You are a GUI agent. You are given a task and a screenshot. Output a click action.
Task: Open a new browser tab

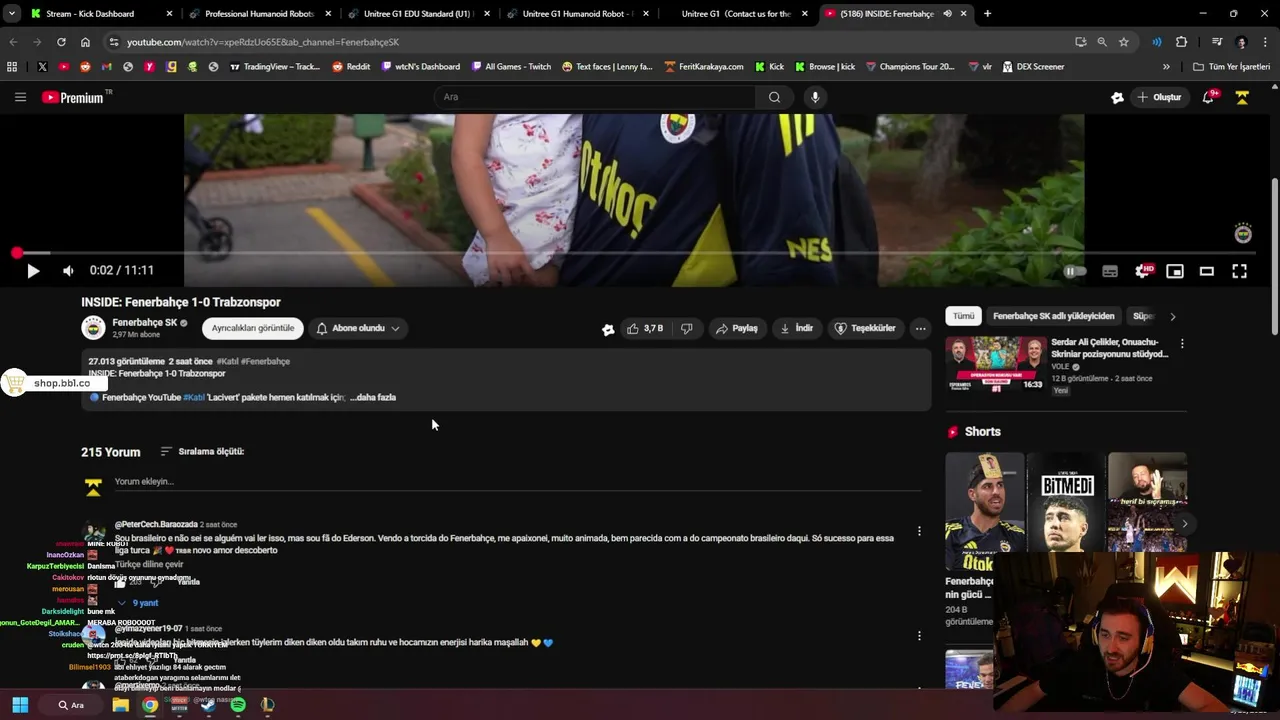[987, 14]
